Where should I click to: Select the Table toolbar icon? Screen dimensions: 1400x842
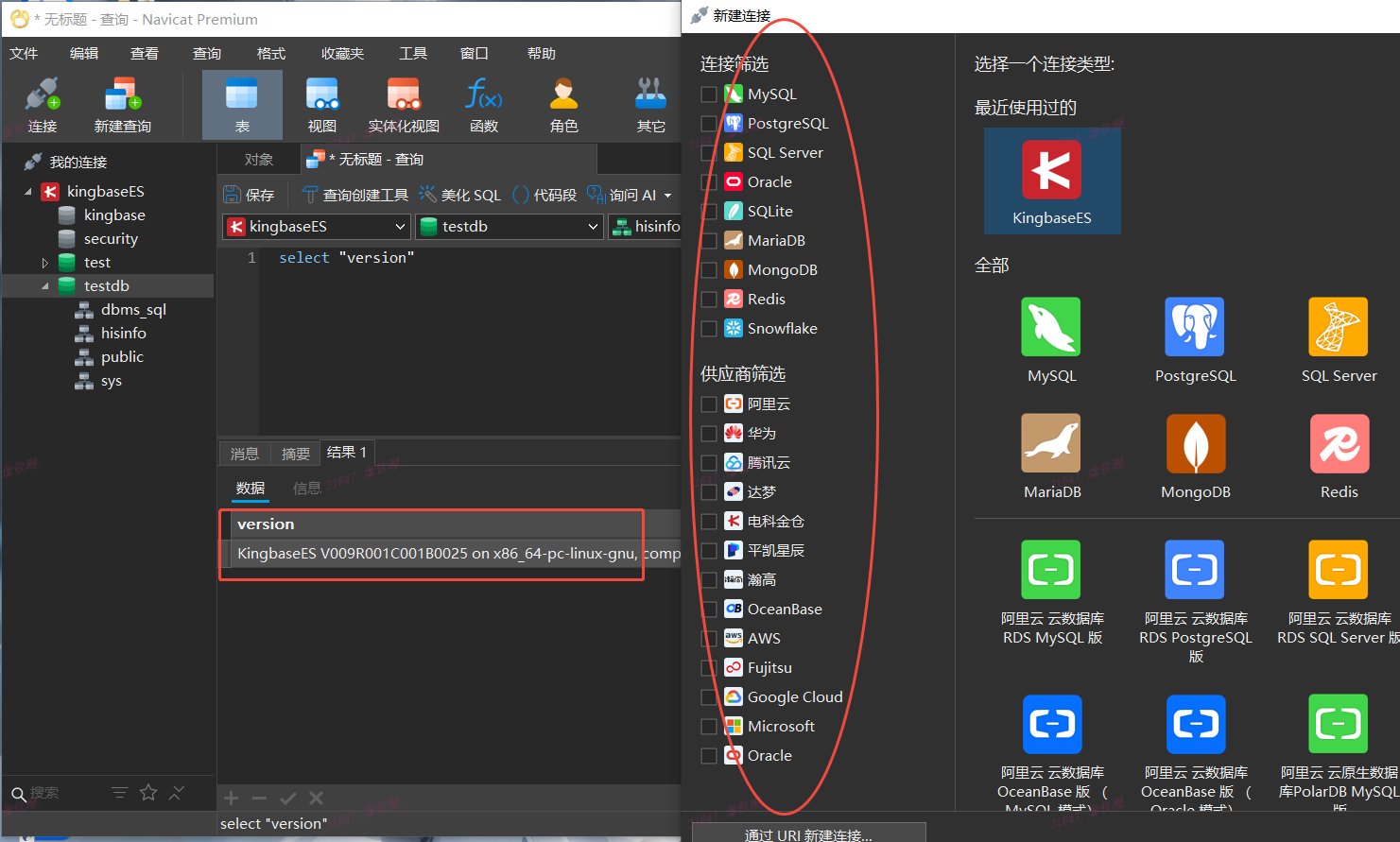point(242,104)
